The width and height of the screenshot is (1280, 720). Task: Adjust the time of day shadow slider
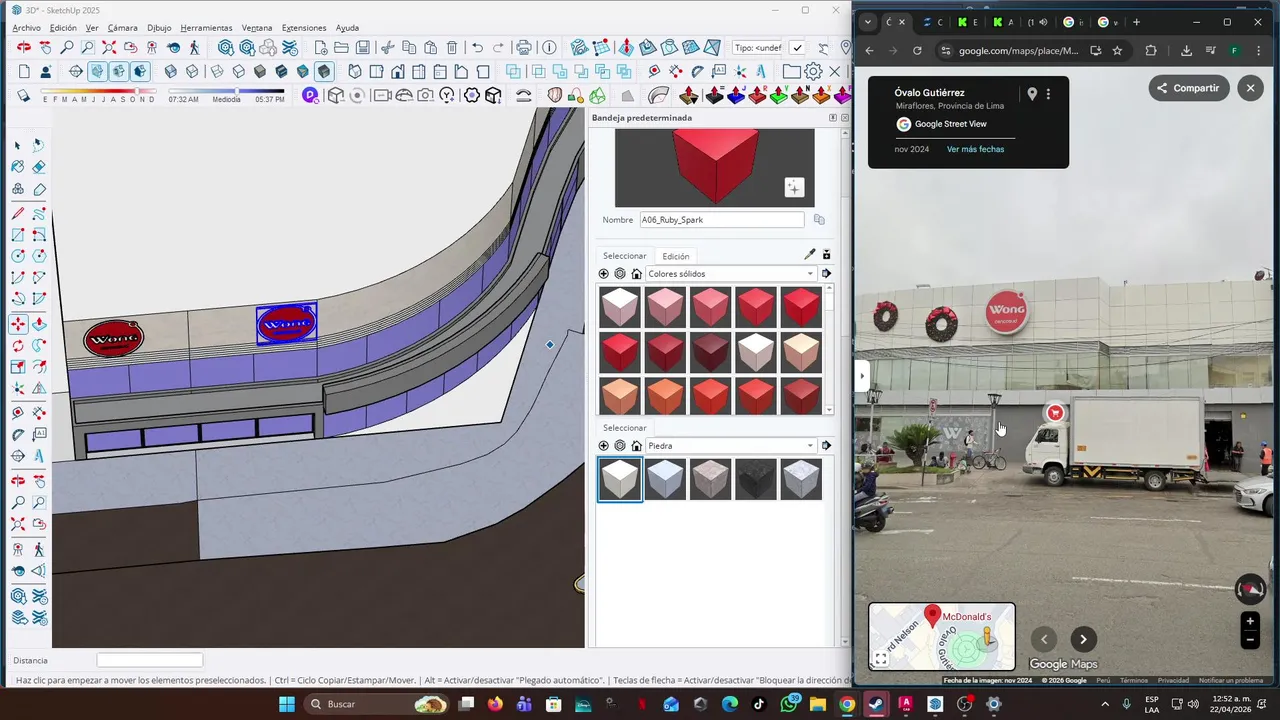coord(237,91)
